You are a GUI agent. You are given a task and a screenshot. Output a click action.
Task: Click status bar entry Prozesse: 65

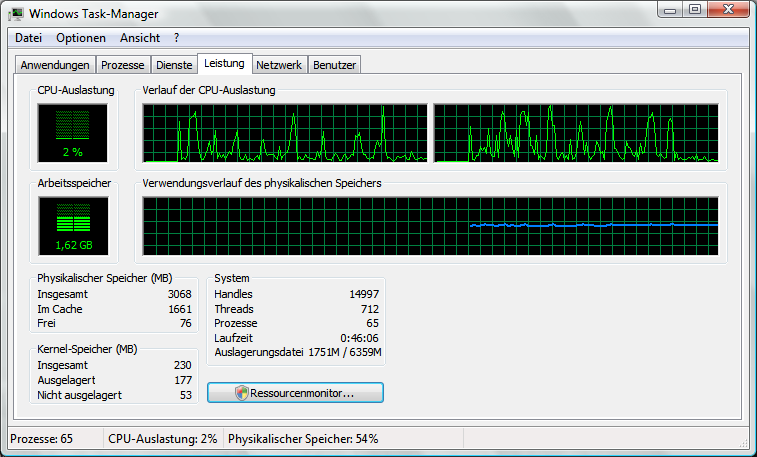tap(42, 439)
